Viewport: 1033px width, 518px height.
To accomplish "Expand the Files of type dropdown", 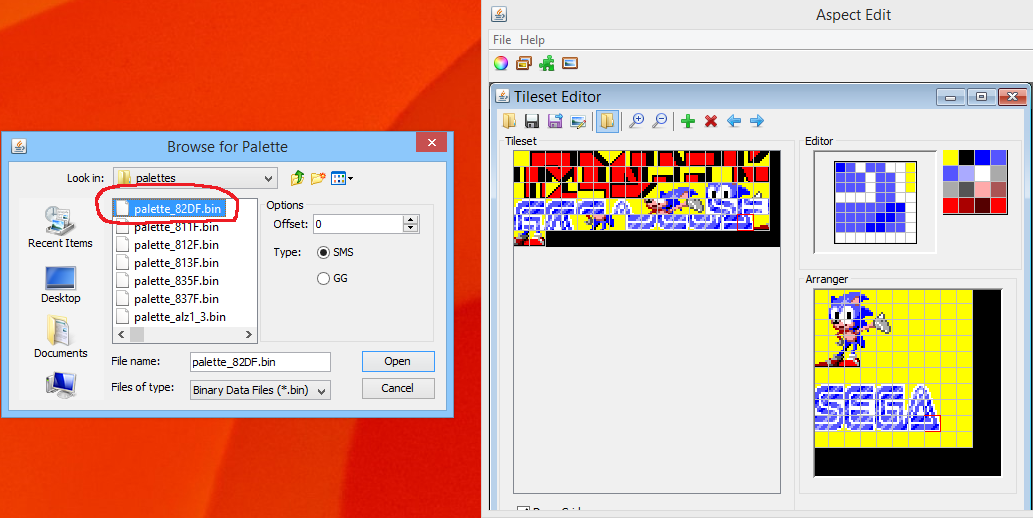I will [321, 390].
